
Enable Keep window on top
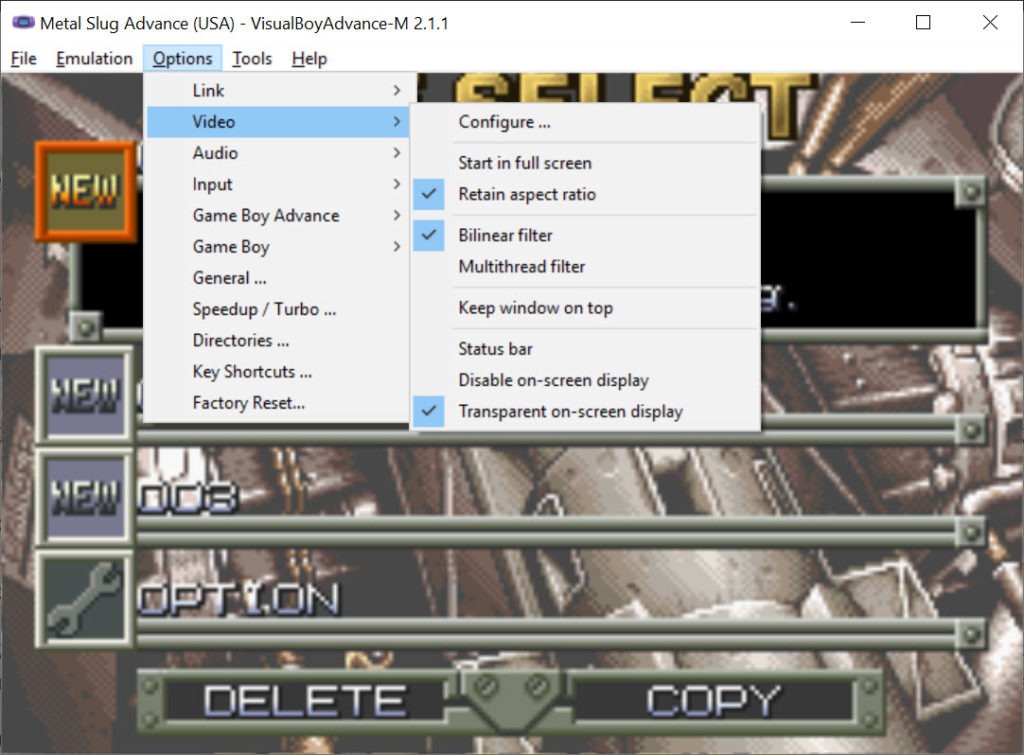click(x=584, y=308)
